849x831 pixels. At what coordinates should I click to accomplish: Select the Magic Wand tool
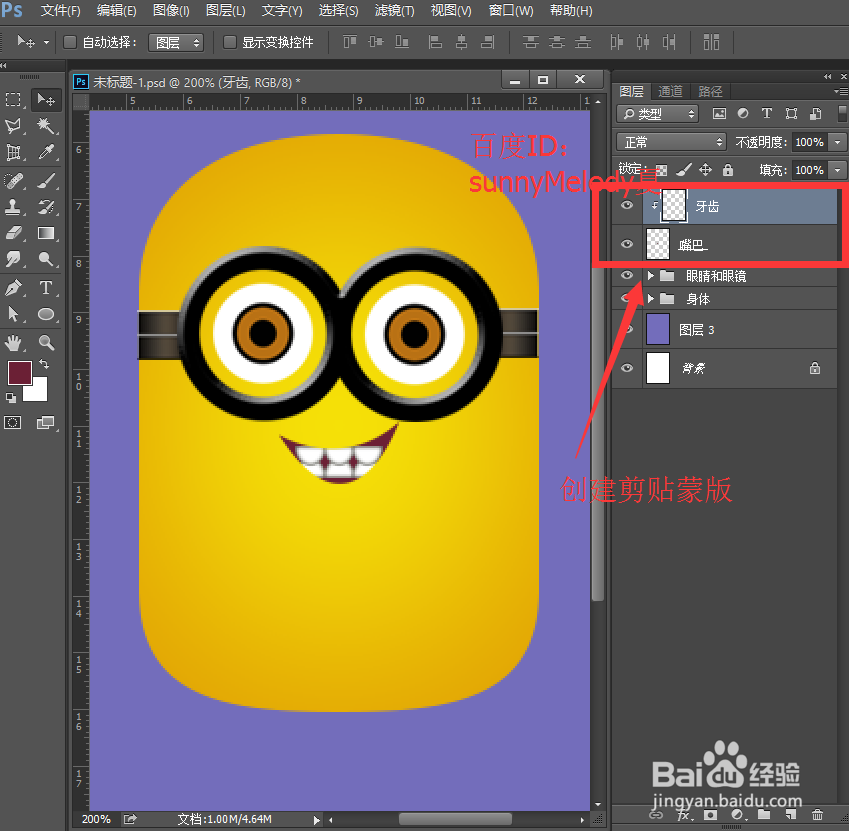pos(46,126)
